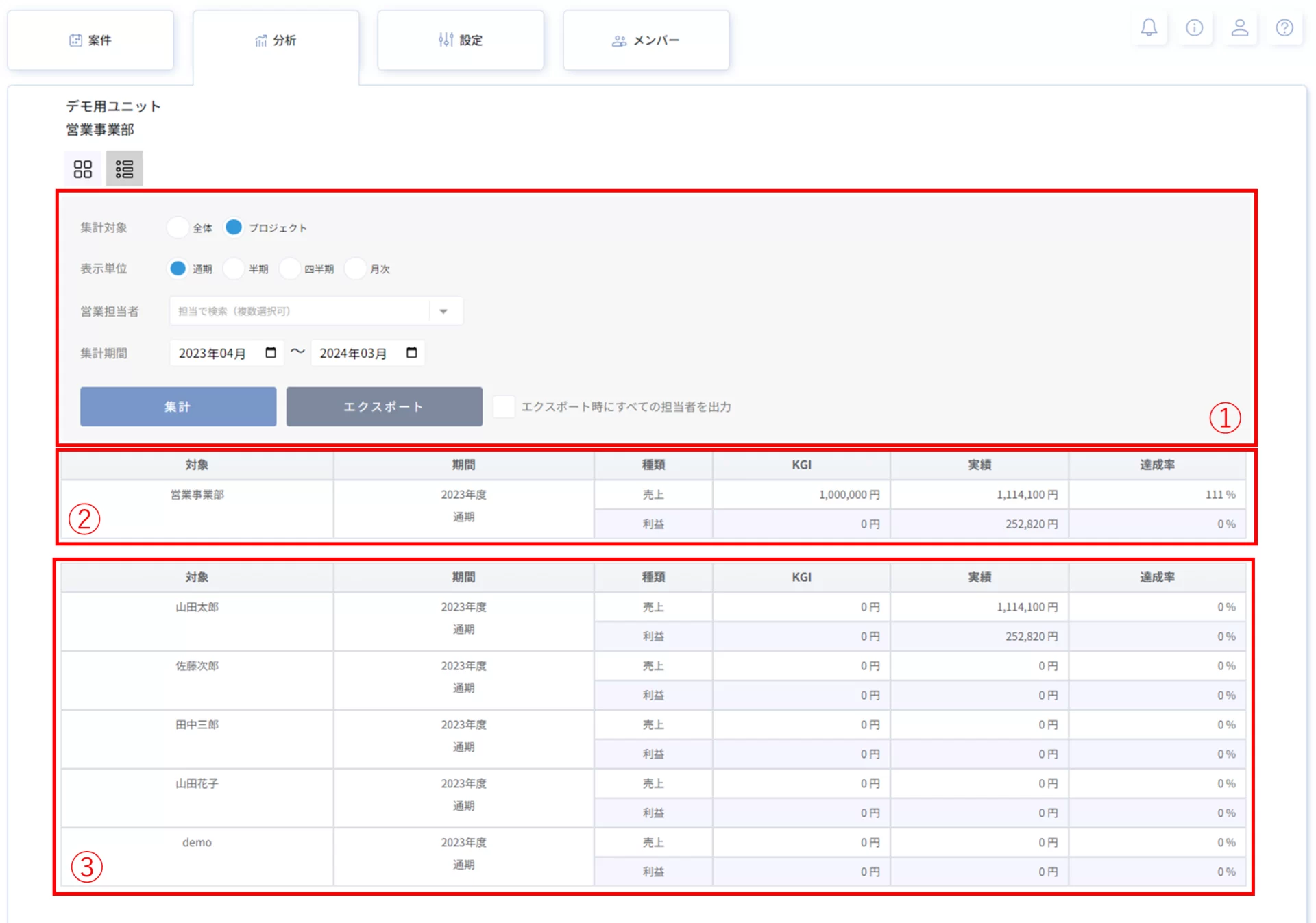This screenshot has height=923, width=1316.
Task: Click the 田中三郎 row name
Action: (197, 725)
